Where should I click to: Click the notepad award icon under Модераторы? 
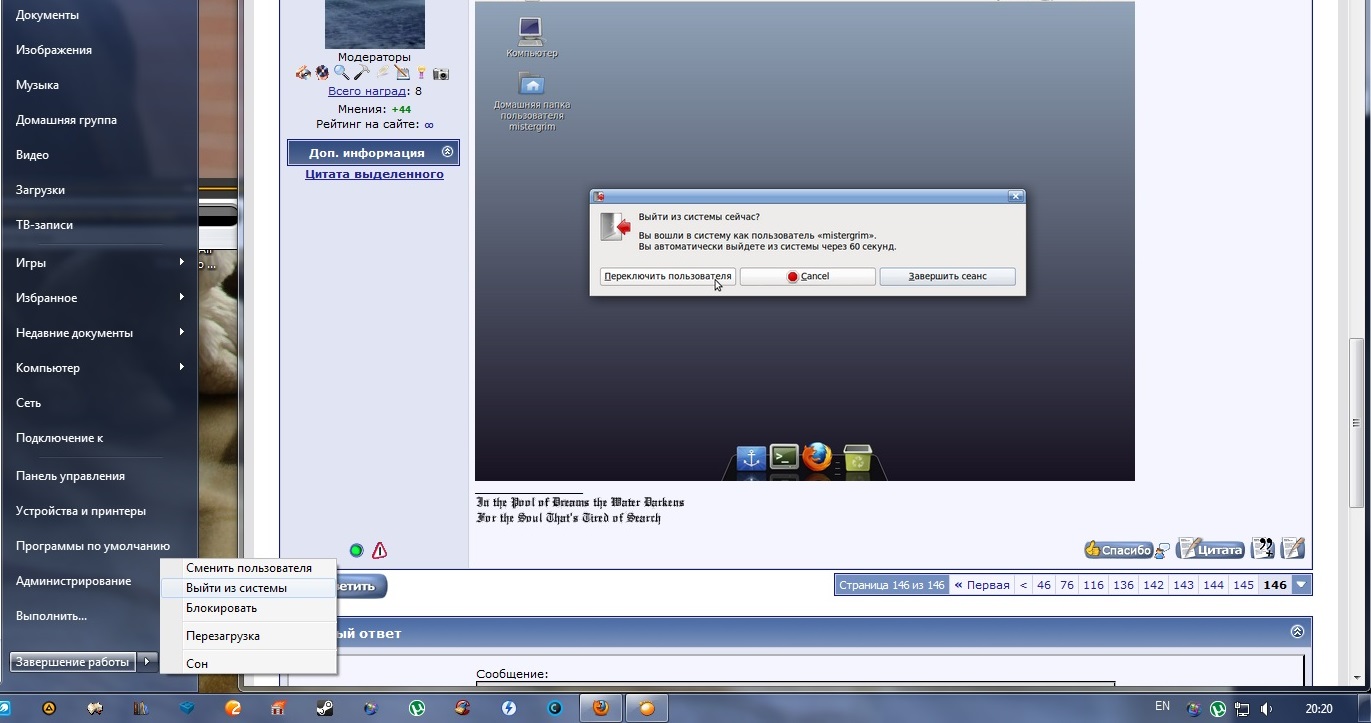coord(402,73)
